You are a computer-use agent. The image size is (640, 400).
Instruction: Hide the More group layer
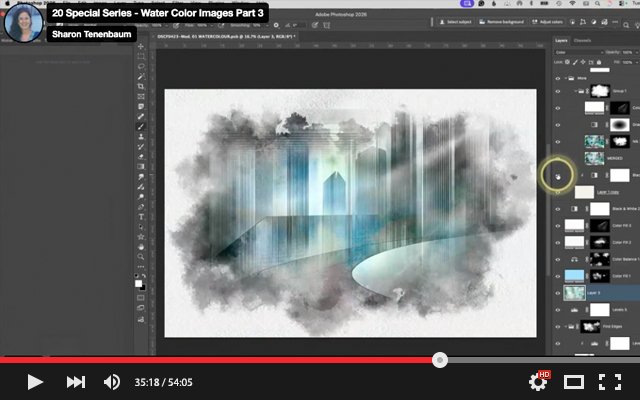tap(558, 78)
